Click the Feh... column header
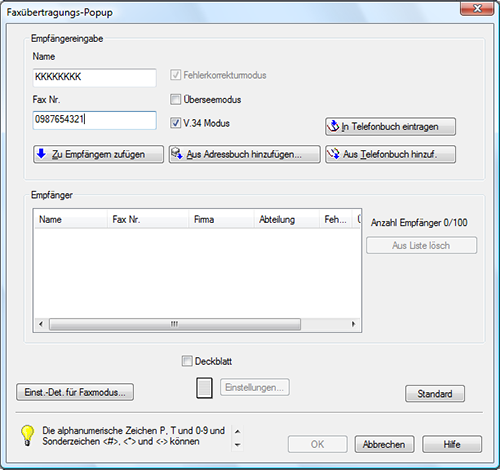The height and width of the screenshot is (470, 500). tap(336, 219)
